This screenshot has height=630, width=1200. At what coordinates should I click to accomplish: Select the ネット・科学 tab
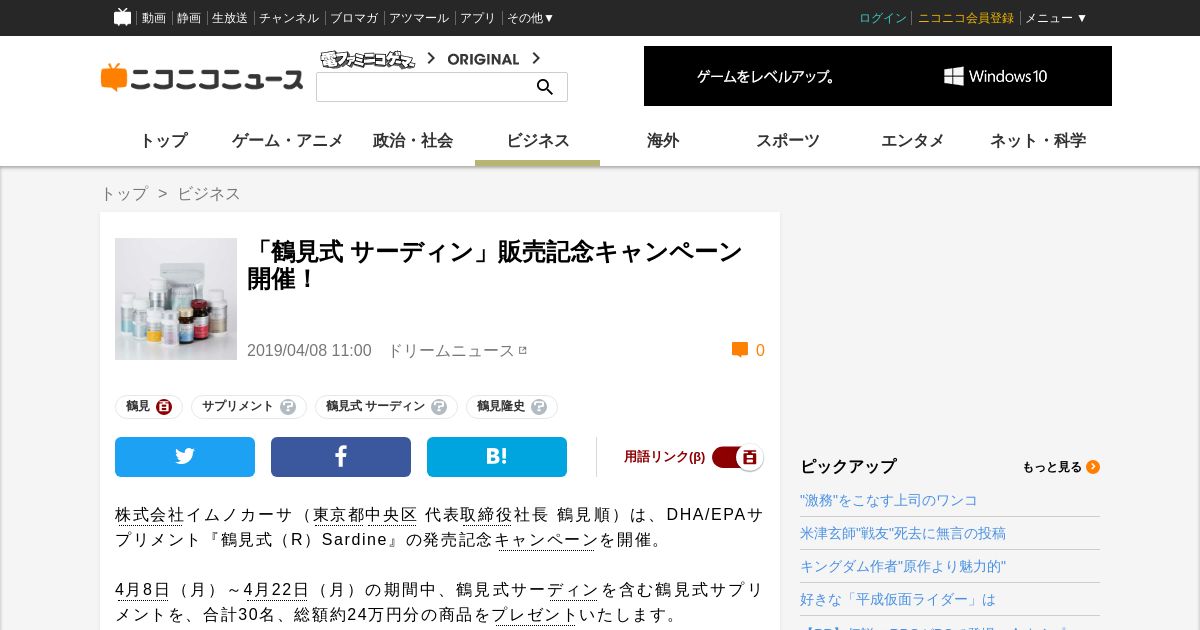[x=1038, y=141]
